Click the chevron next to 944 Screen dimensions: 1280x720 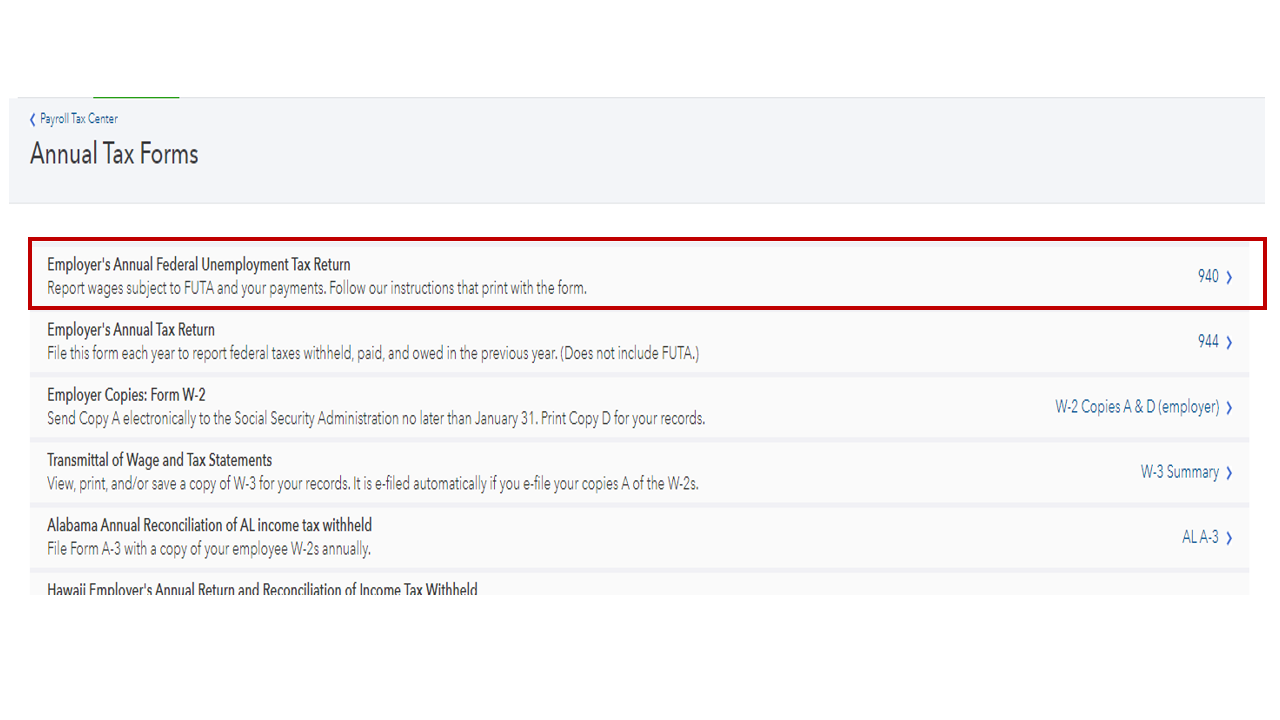coord(1229,342)
